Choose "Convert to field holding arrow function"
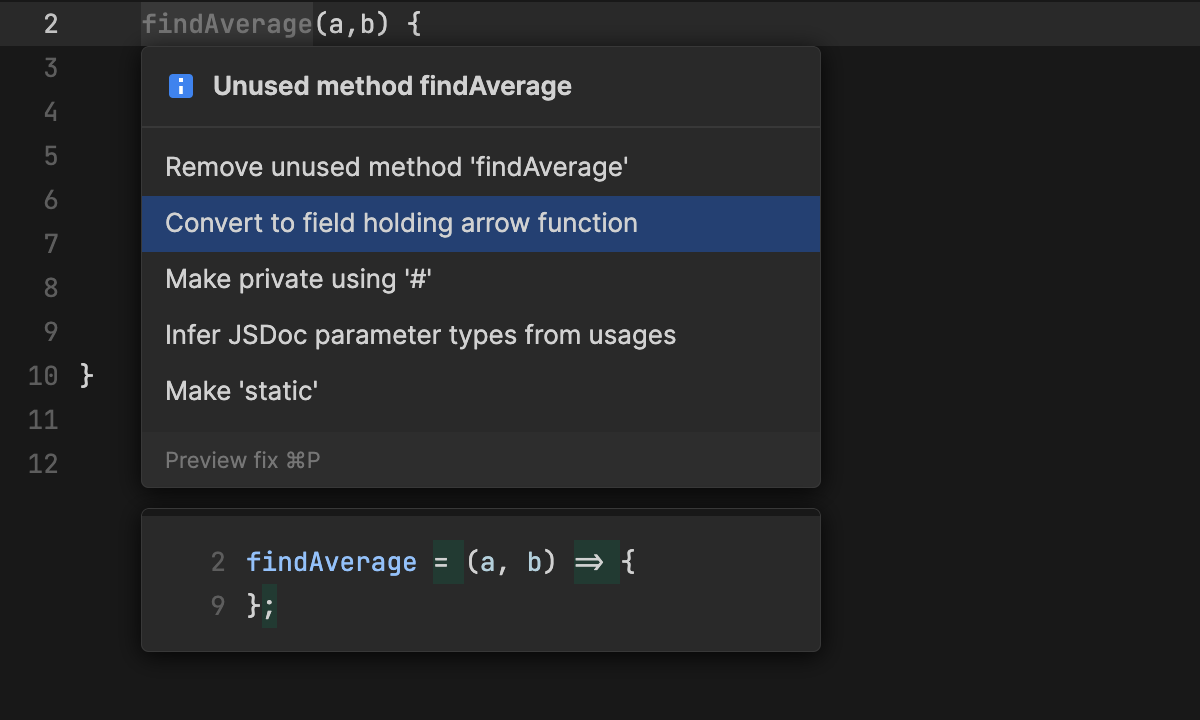 401,223
